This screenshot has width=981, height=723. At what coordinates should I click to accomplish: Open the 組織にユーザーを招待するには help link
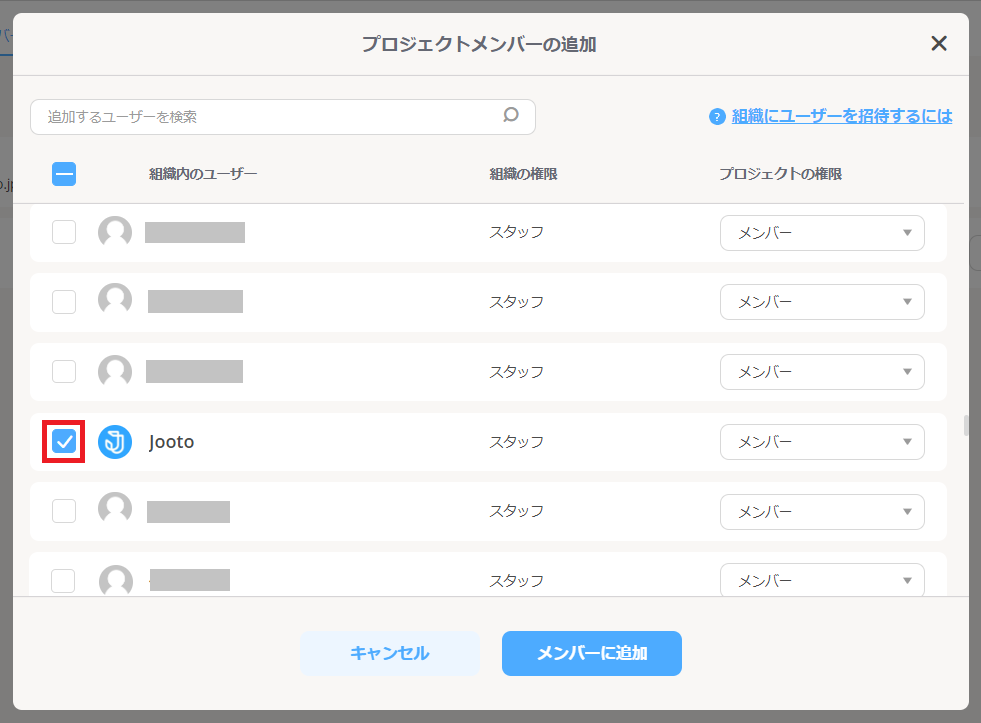pos(843,116)
